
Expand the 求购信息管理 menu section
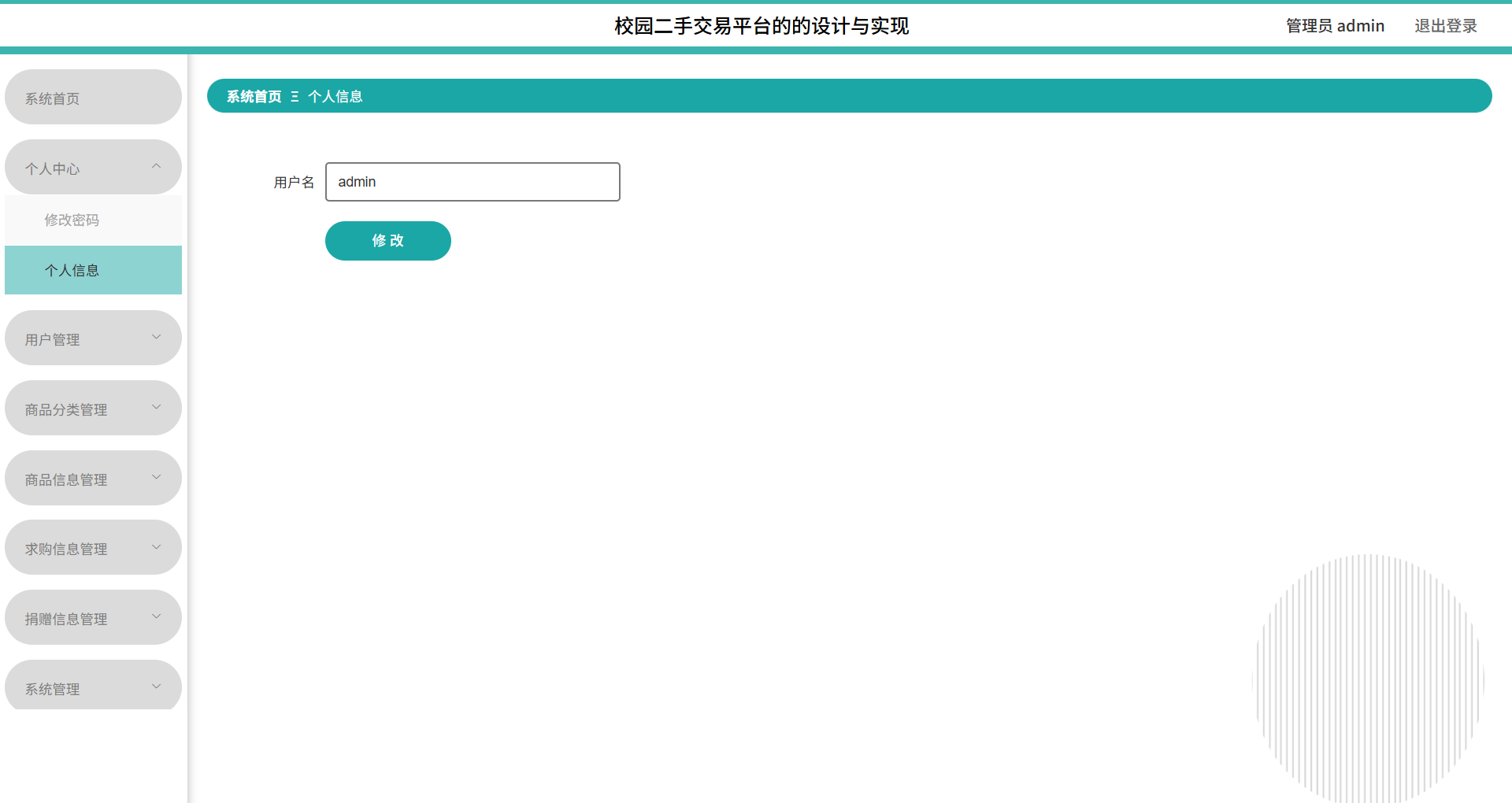tap(93, 547)
